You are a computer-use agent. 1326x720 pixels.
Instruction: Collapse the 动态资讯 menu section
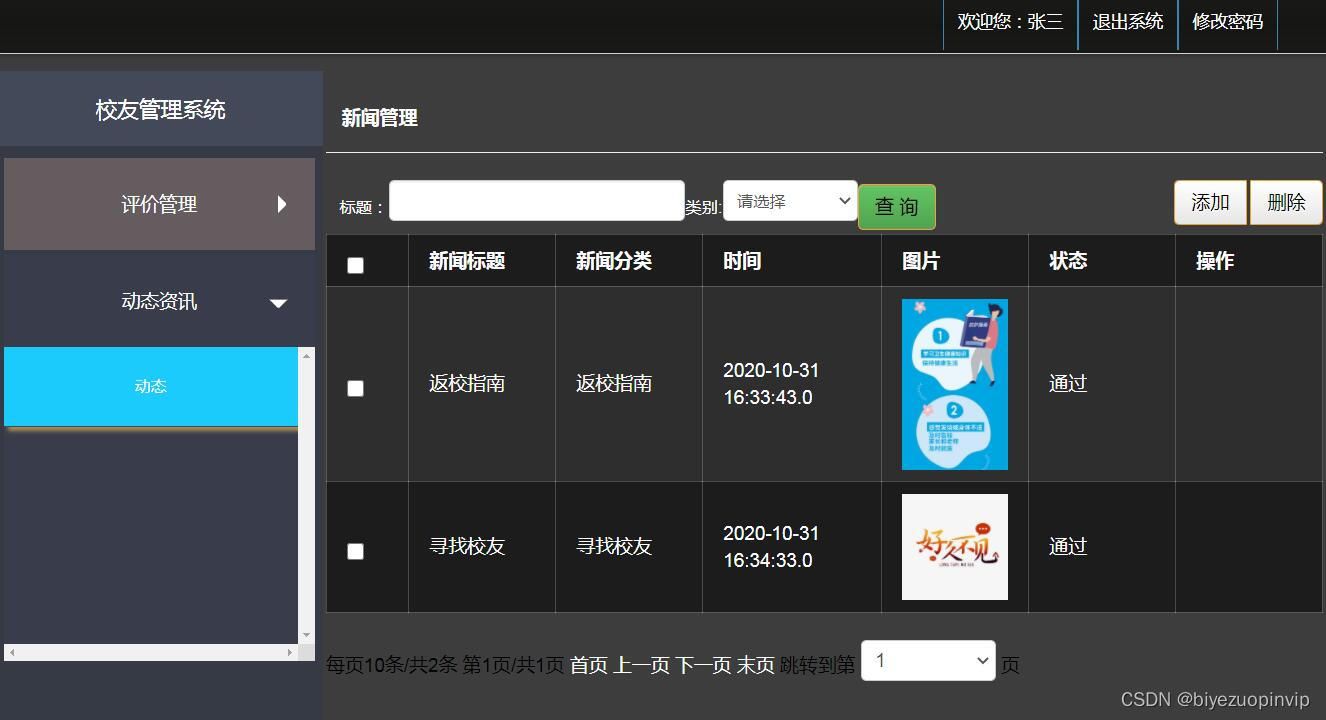[x=160, y=300]
